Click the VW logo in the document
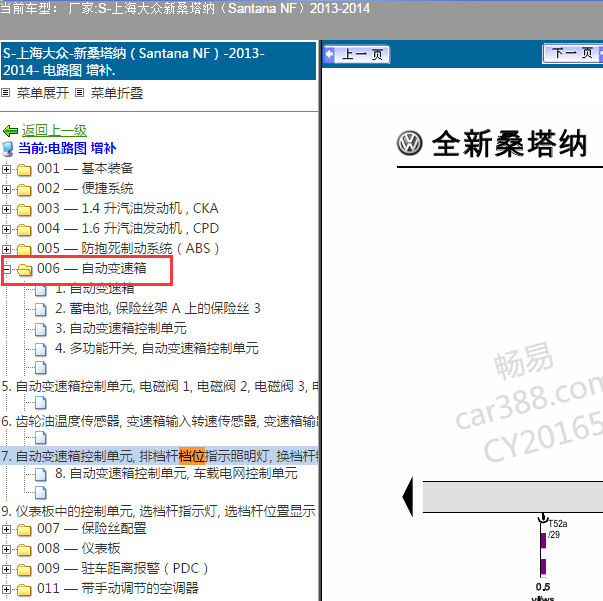The height and width of the screenshot is (601, 603). [x=410, y=143]
